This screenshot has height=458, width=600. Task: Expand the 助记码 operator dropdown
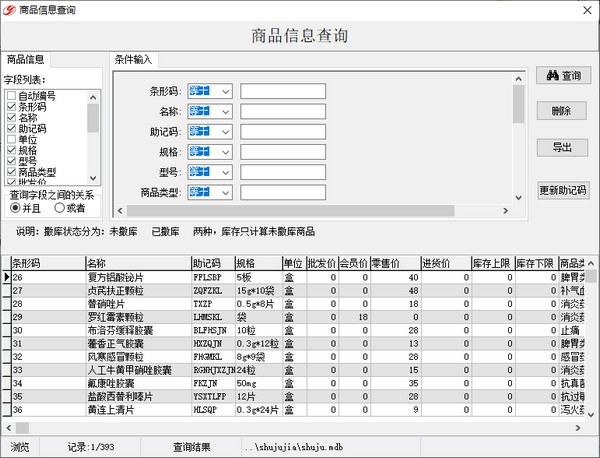tap(226, 131)
